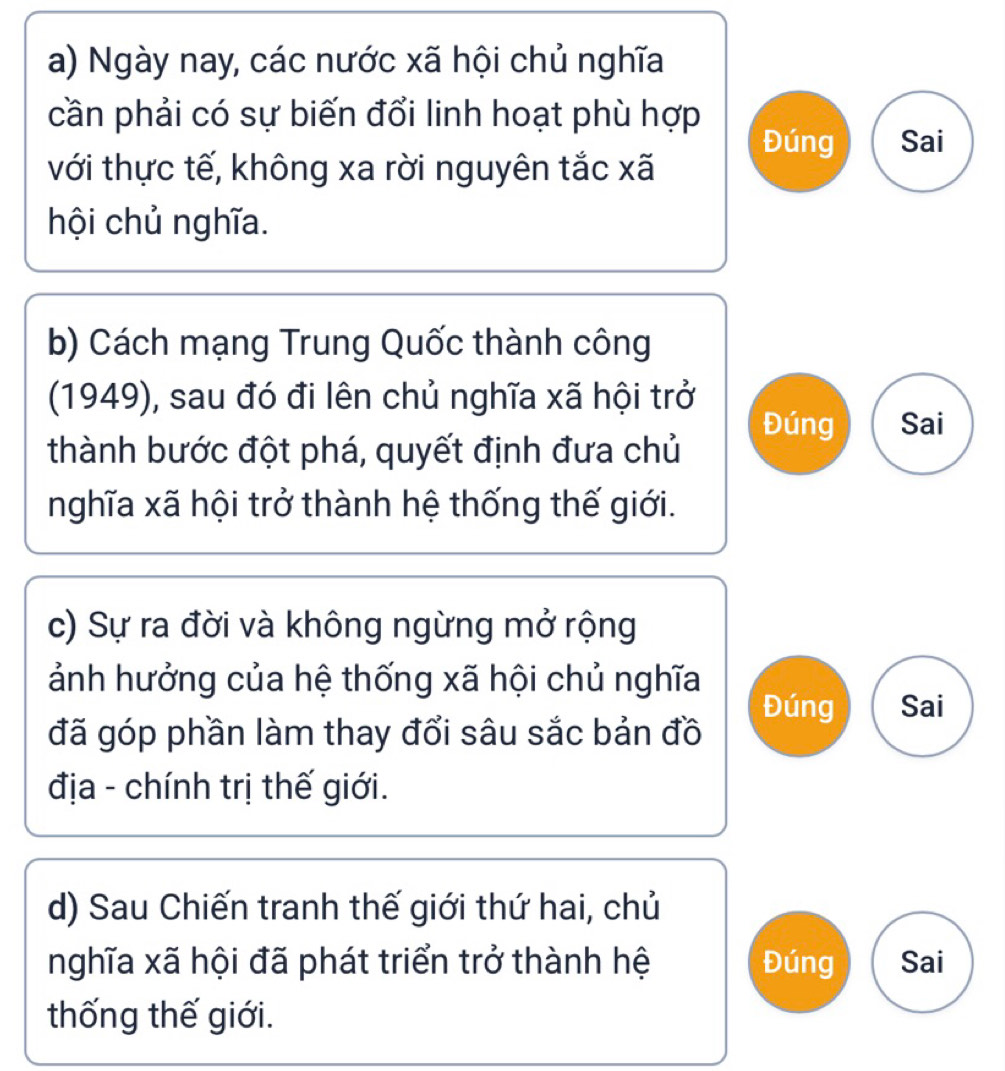Viewport: 1005px width, 1071px height.
Task: Click the statement card starting with "Cách mạng Trung Quốc"
Action: (376, 423)
